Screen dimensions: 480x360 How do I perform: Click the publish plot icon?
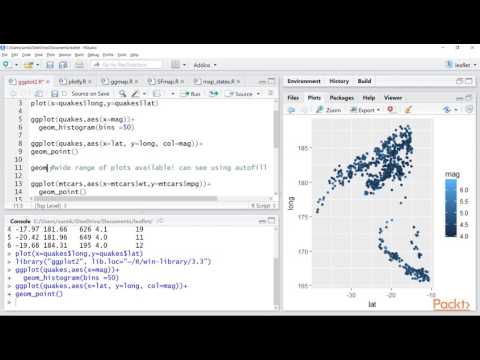447,110
